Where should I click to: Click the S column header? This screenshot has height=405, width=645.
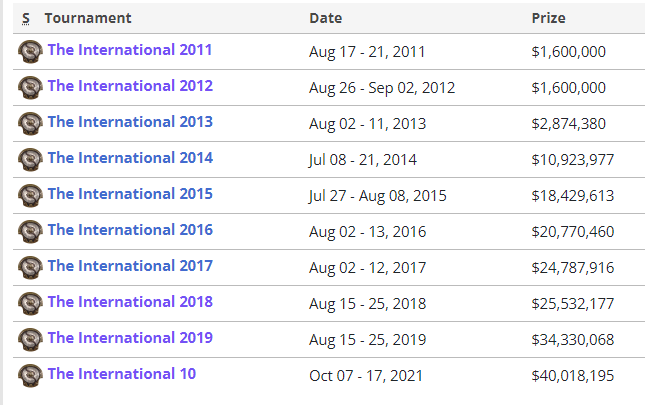click(x=25, y=18)
